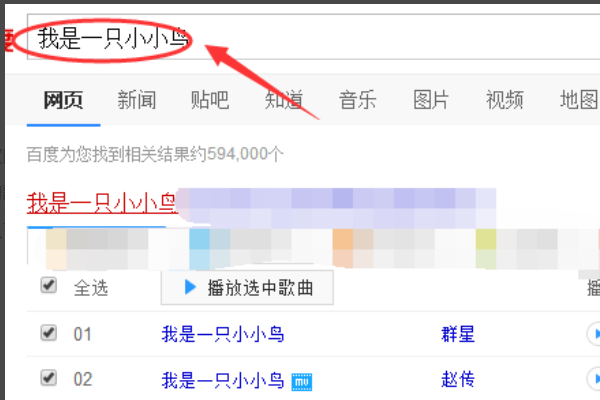Screen dimensions: 600x400
Task: Uncheck the checkbox for song 02
Action: [48, 378]
